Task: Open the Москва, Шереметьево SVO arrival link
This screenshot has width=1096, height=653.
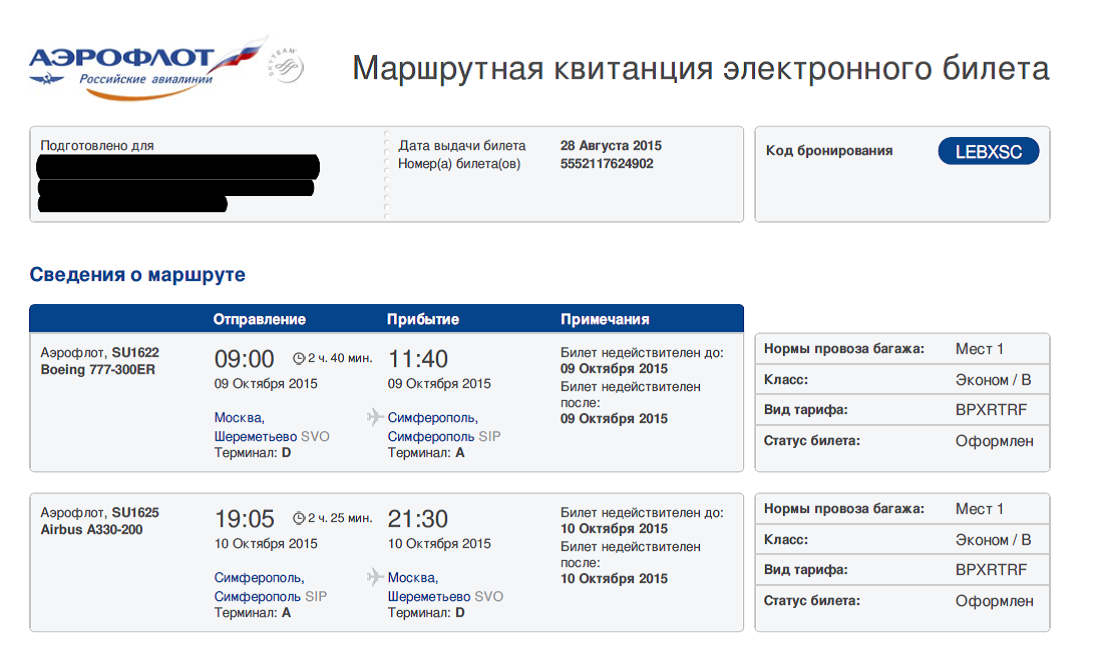Action: (445, 587)
